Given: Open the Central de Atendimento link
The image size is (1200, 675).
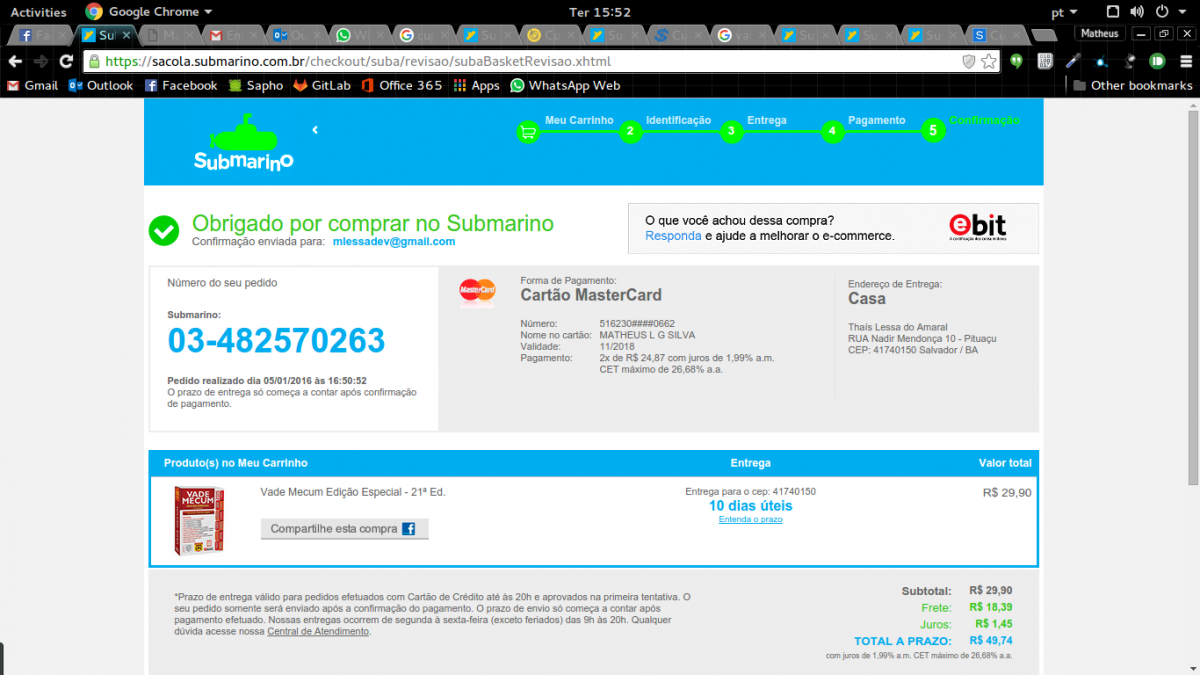Looking at the screenshot, I should pos(318,631).
